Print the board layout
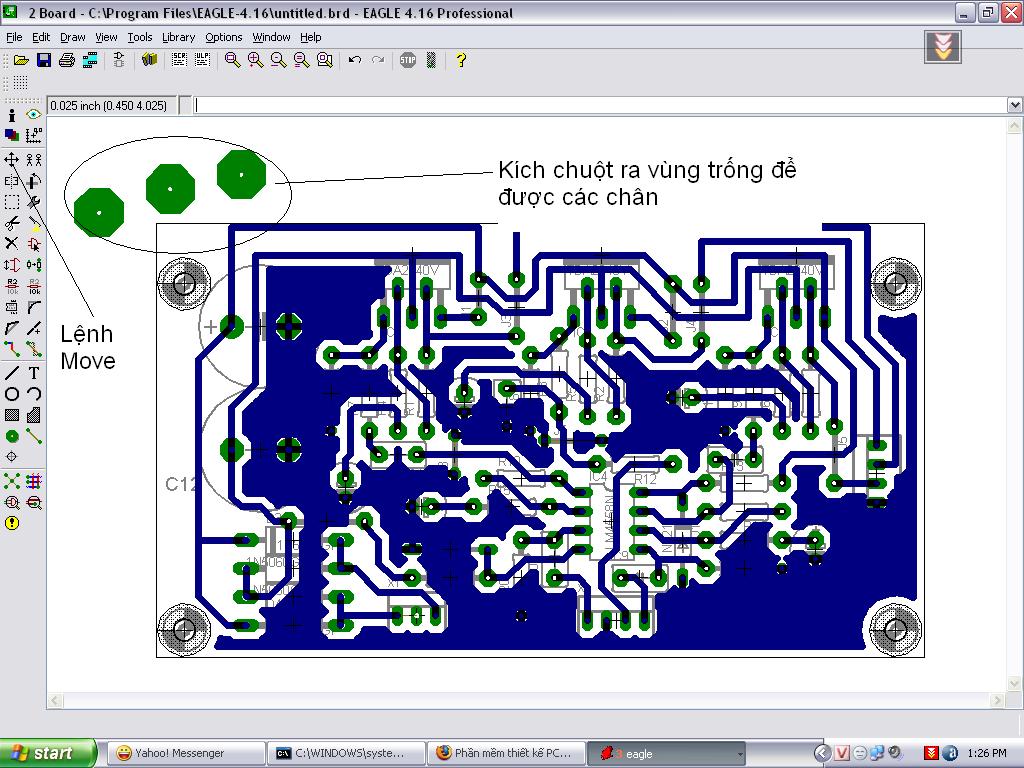This screenshot has height=768, width=1024. 67,60
